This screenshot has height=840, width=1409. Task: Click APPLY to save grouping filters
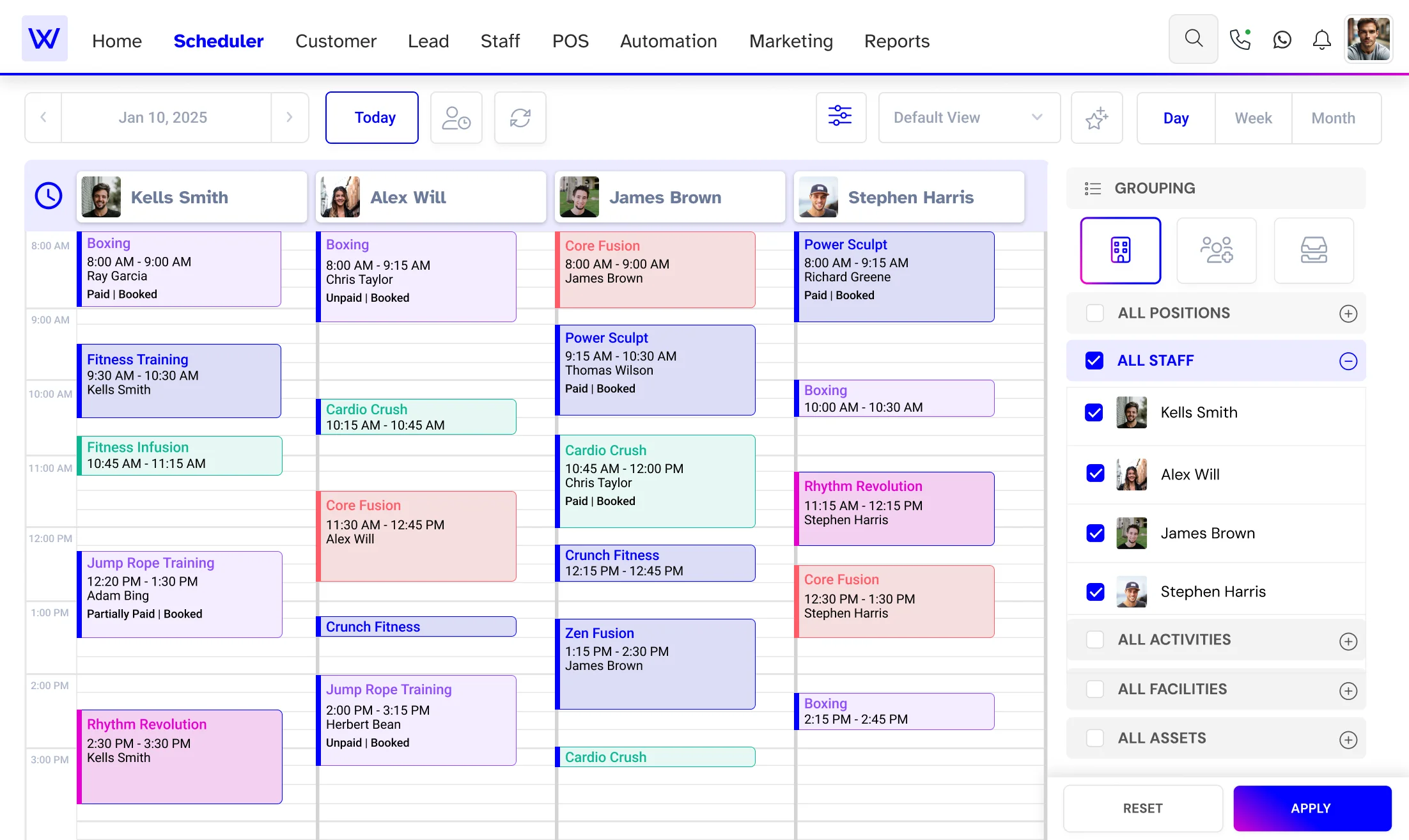[1312, 808]
